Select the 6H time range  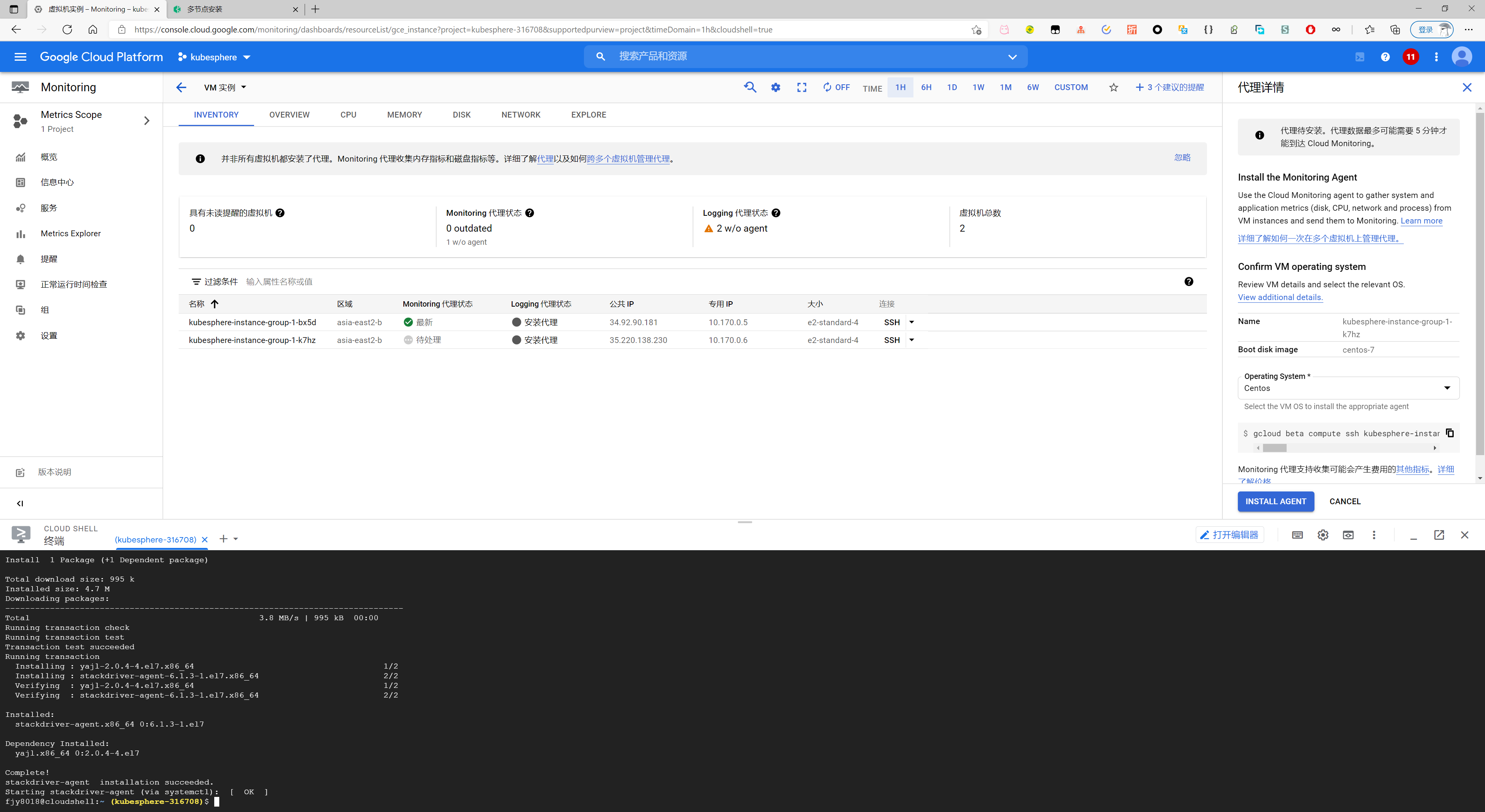coord(926,88)
